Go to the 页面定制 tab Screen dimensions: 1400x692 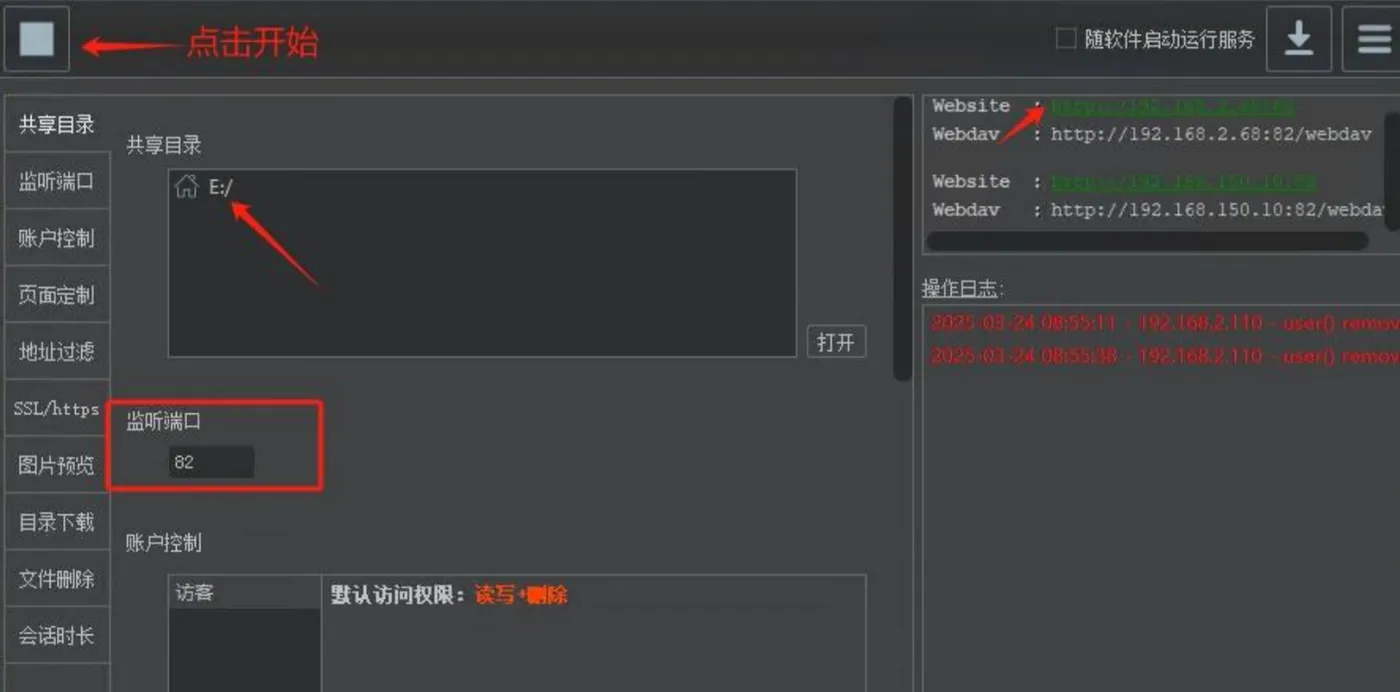pos(57,295)
